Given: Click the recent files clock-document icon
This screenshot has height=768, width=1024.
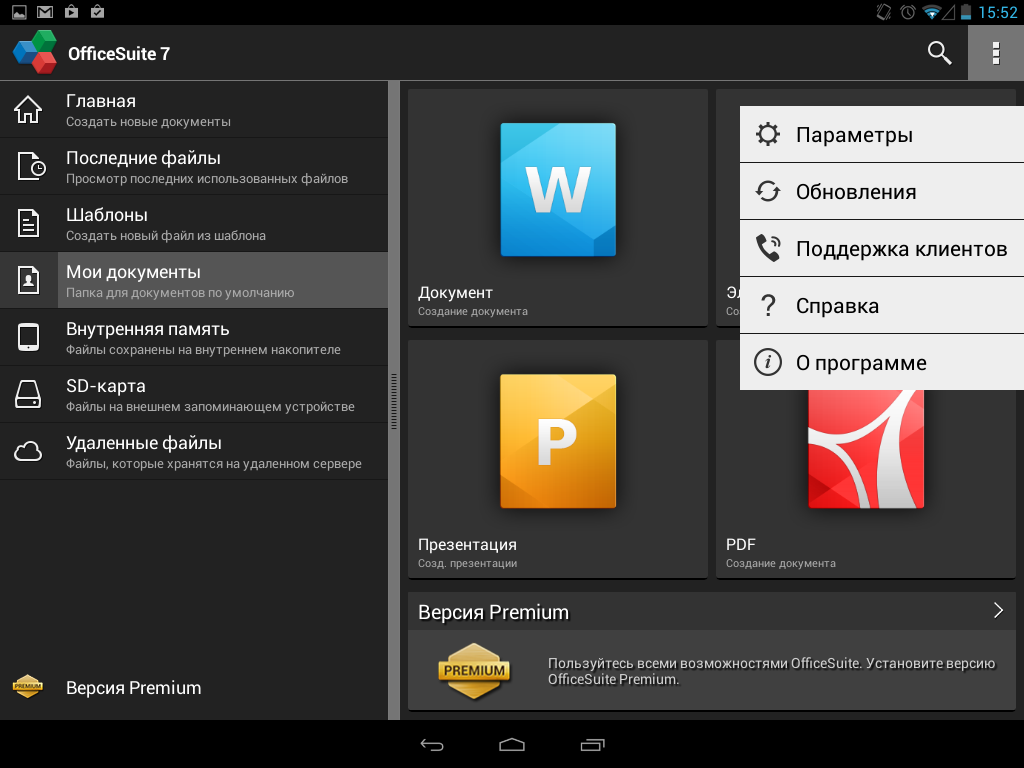Looking at the screenshot, I should (x=31, y=166).
